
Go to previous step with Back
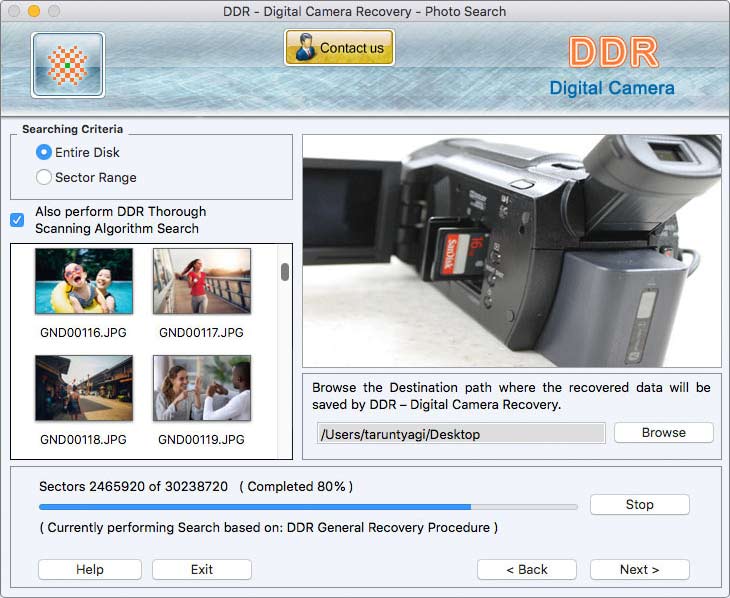point(527,570)
